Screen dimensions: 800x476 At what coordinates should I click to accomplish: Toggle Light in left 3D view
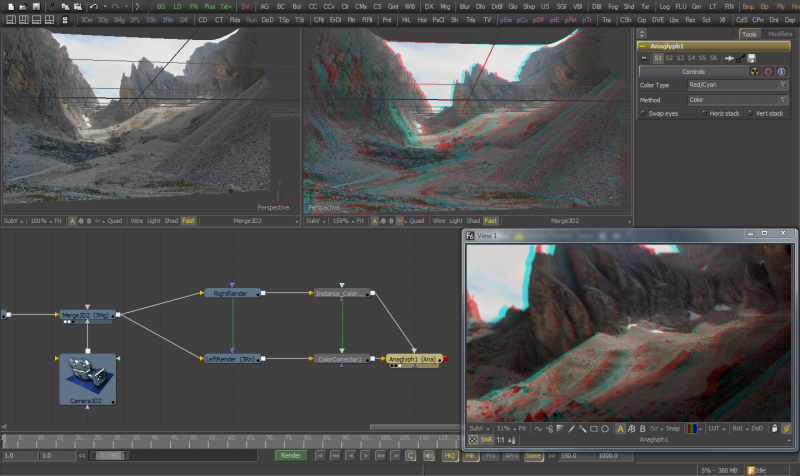click(x=154, y=221)
